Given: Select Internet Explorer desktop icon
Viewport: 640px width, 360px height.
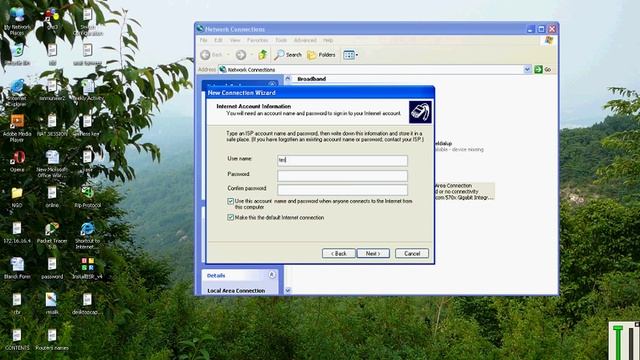Looking at the screenshot, I should (17, 92).
